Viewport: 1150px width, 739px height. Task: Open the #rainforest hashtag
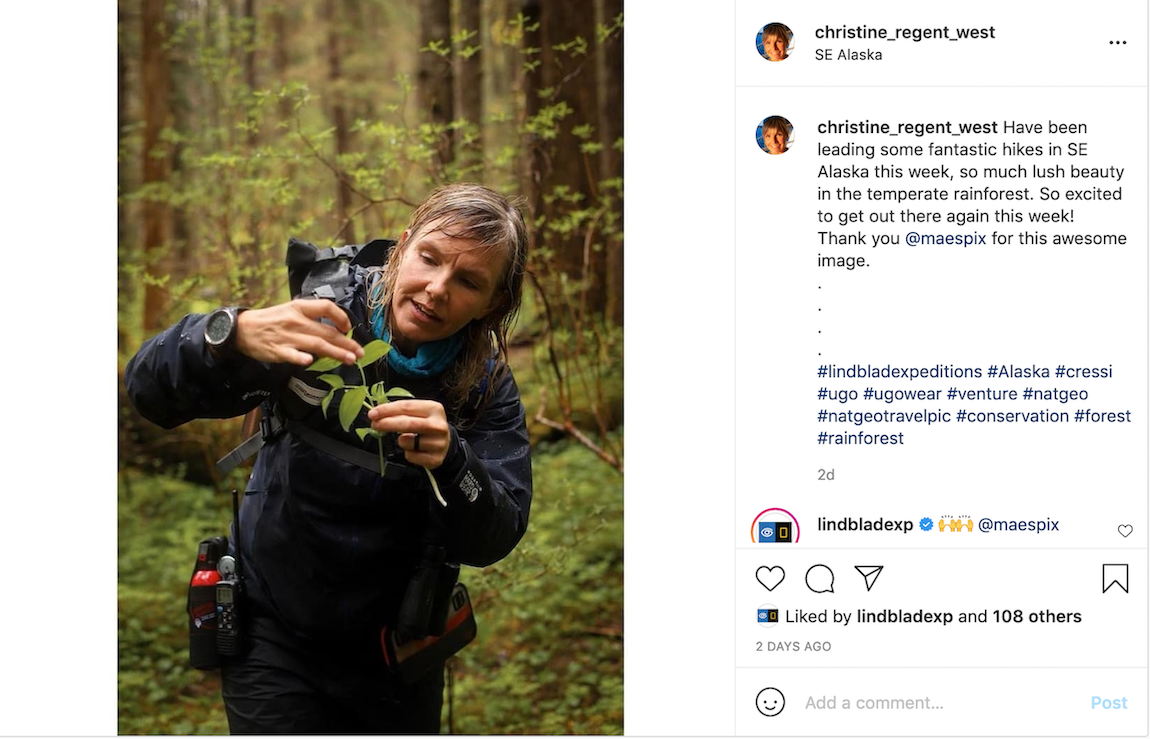(x=860, y=438)
